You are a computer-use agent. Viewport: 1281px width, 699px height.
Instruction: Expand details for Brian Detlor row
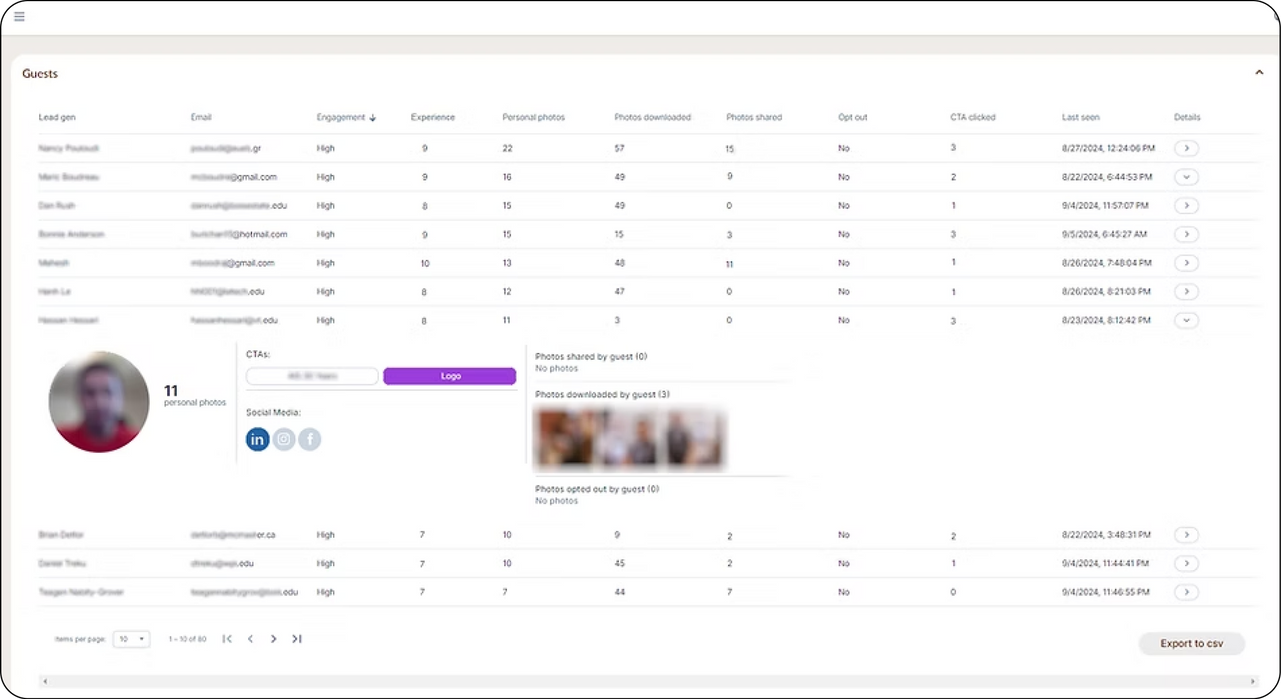pos(1186,535)
